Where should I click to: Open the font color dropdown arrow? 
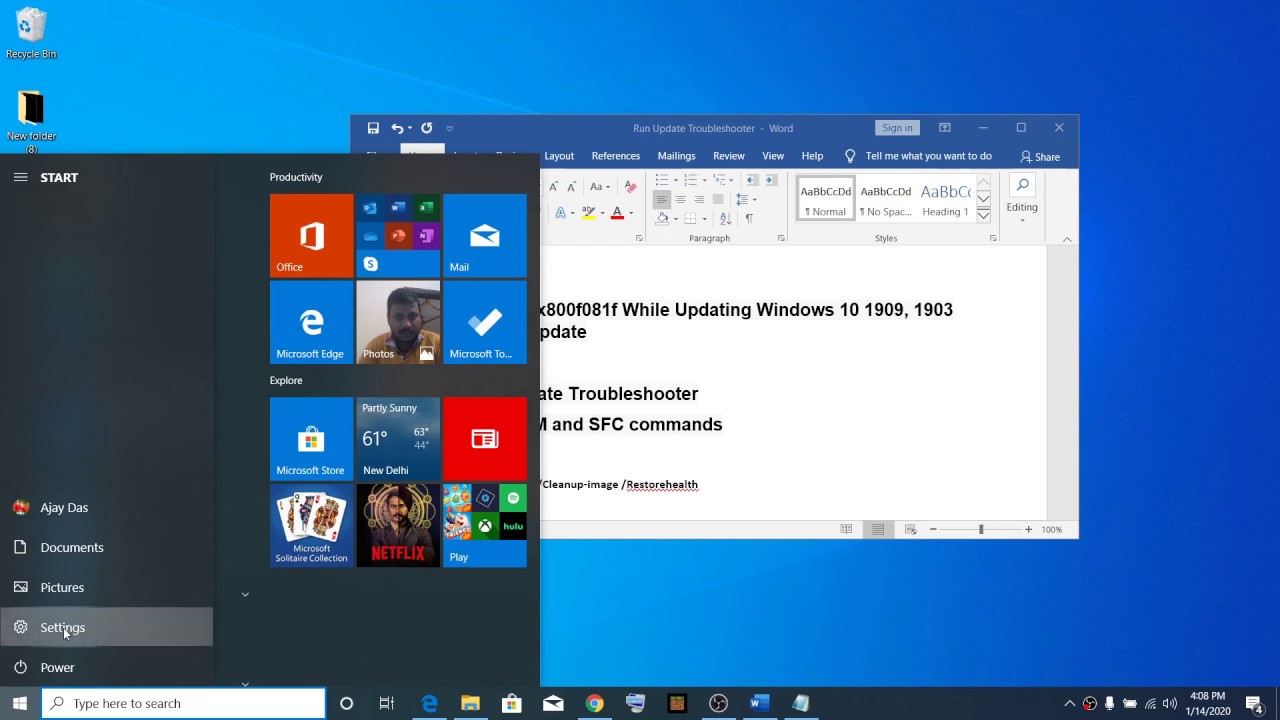click(633, 213)
